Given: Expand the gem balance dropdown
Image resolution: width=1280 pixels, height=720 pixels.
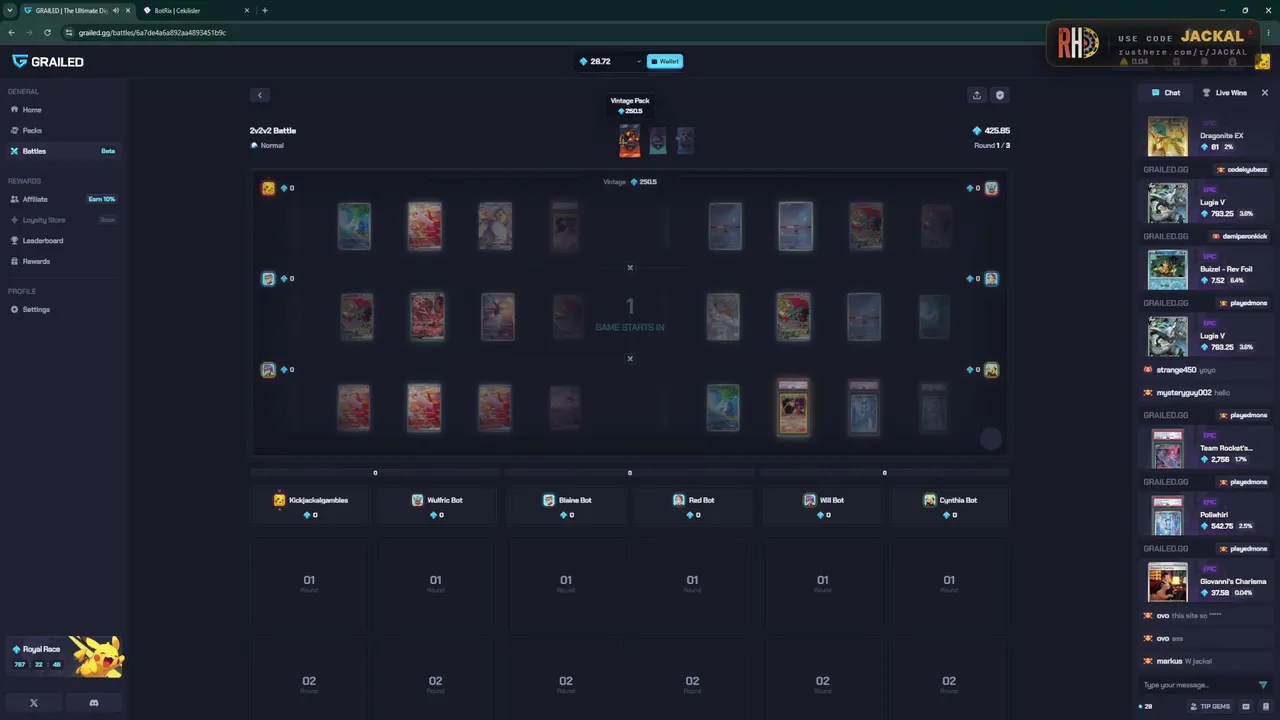Looking at the screenshot, I should tap(639, 62).
